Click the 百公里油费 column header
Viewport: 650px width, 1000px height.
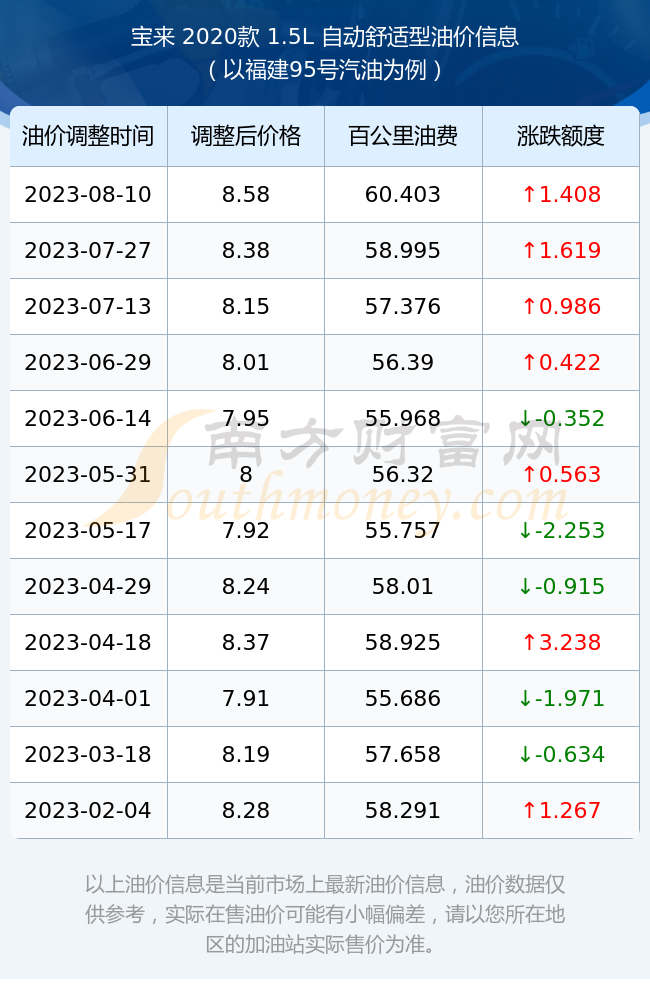[403, 136]
